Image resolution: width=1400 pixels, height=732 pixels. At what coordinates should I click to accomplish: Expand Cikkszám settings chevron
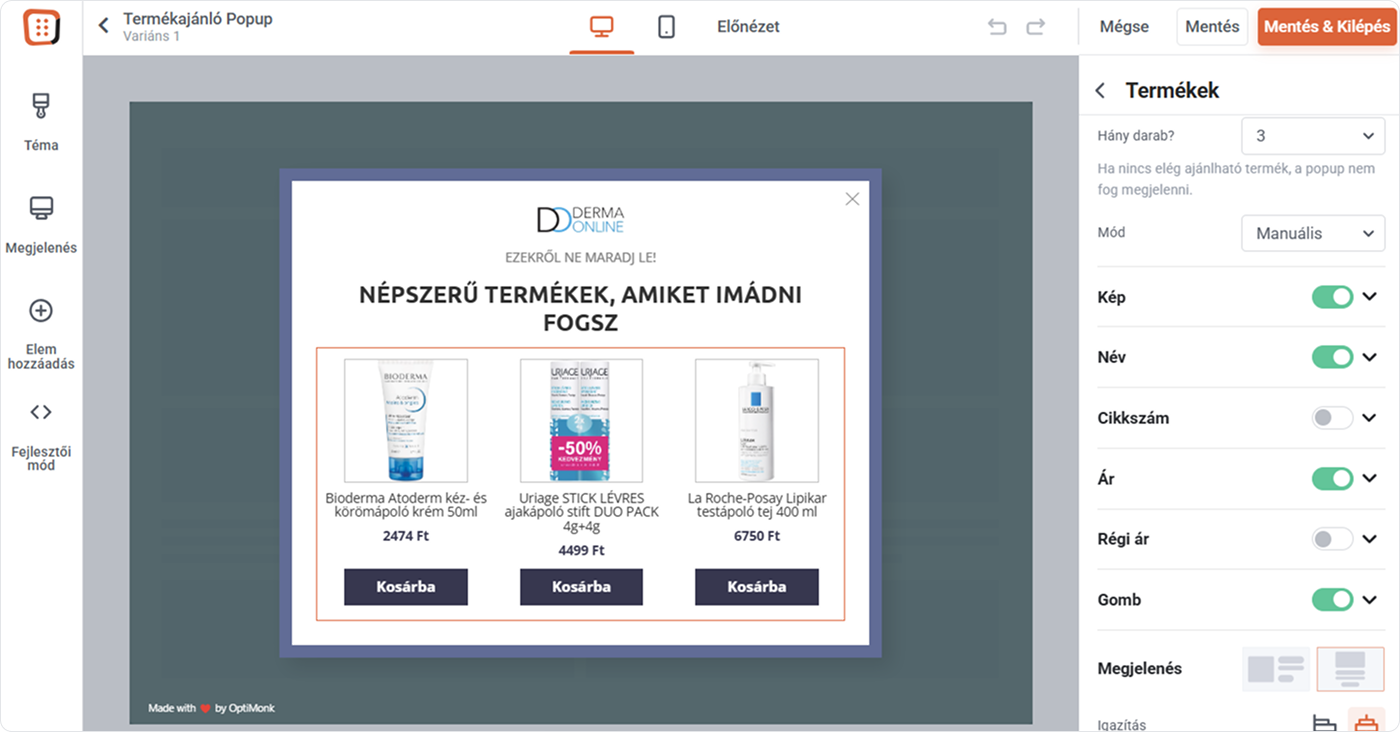pos(1370,418)
